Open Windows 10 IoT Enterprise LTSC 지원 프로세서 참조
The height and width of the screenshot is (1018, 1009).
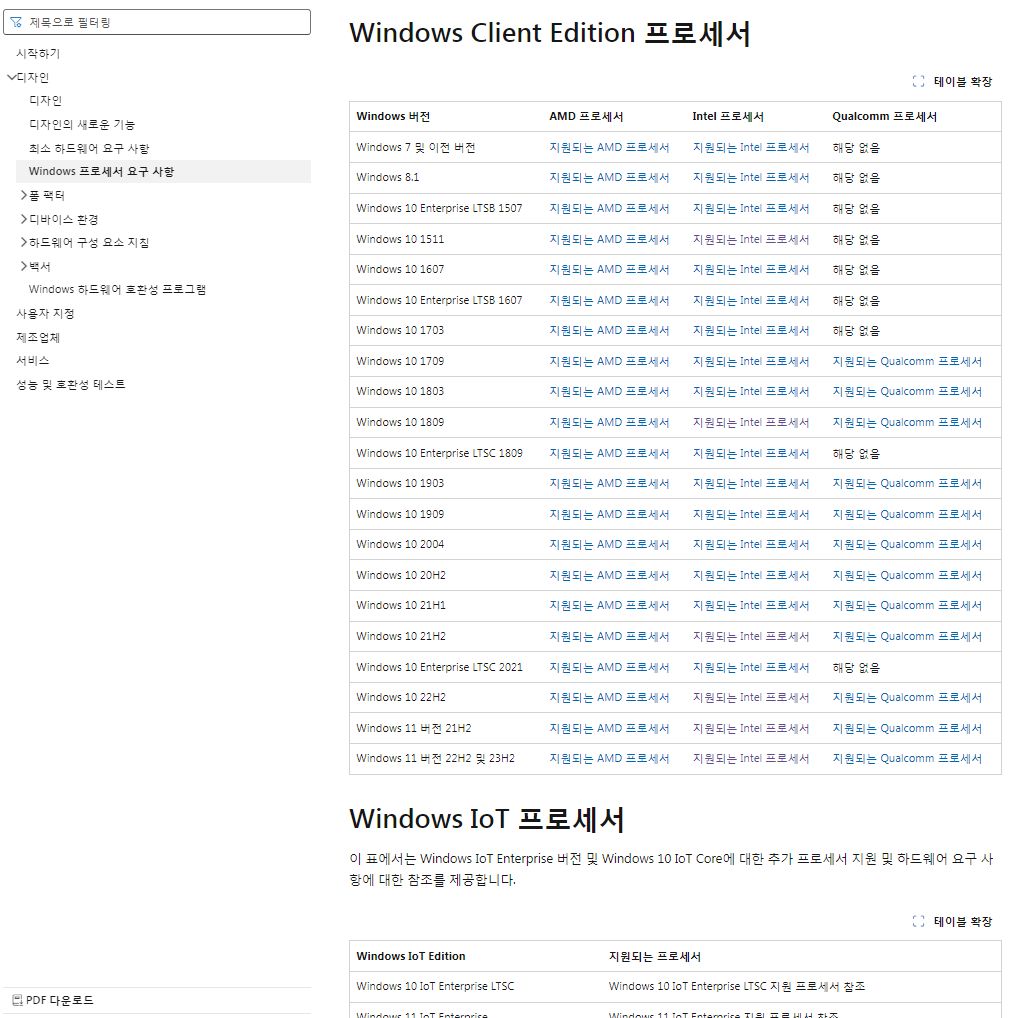[x=736, y=986]
